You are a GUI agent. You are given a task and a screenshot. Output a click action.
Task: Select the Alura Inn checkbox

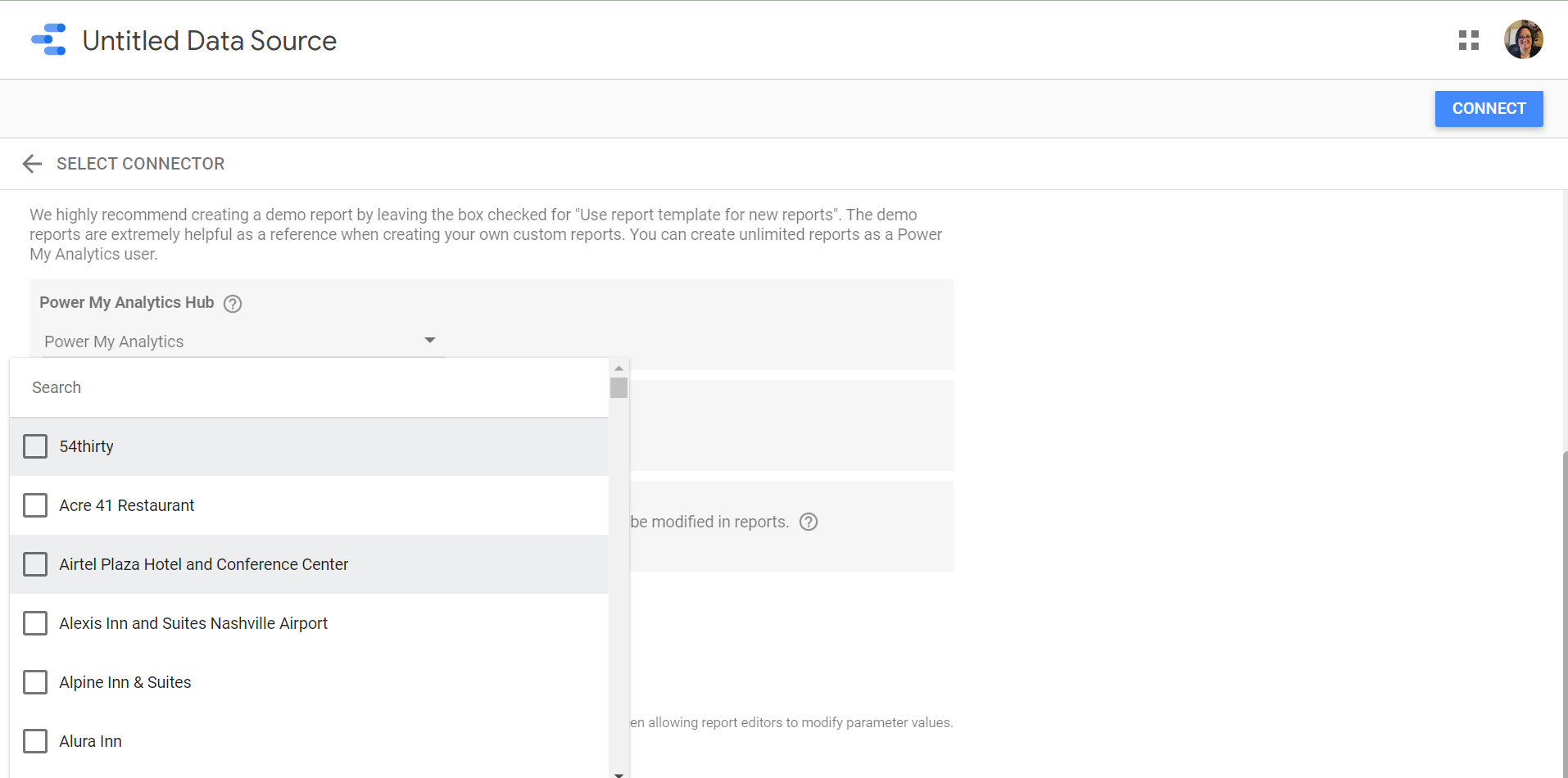[x=35, y=741]
